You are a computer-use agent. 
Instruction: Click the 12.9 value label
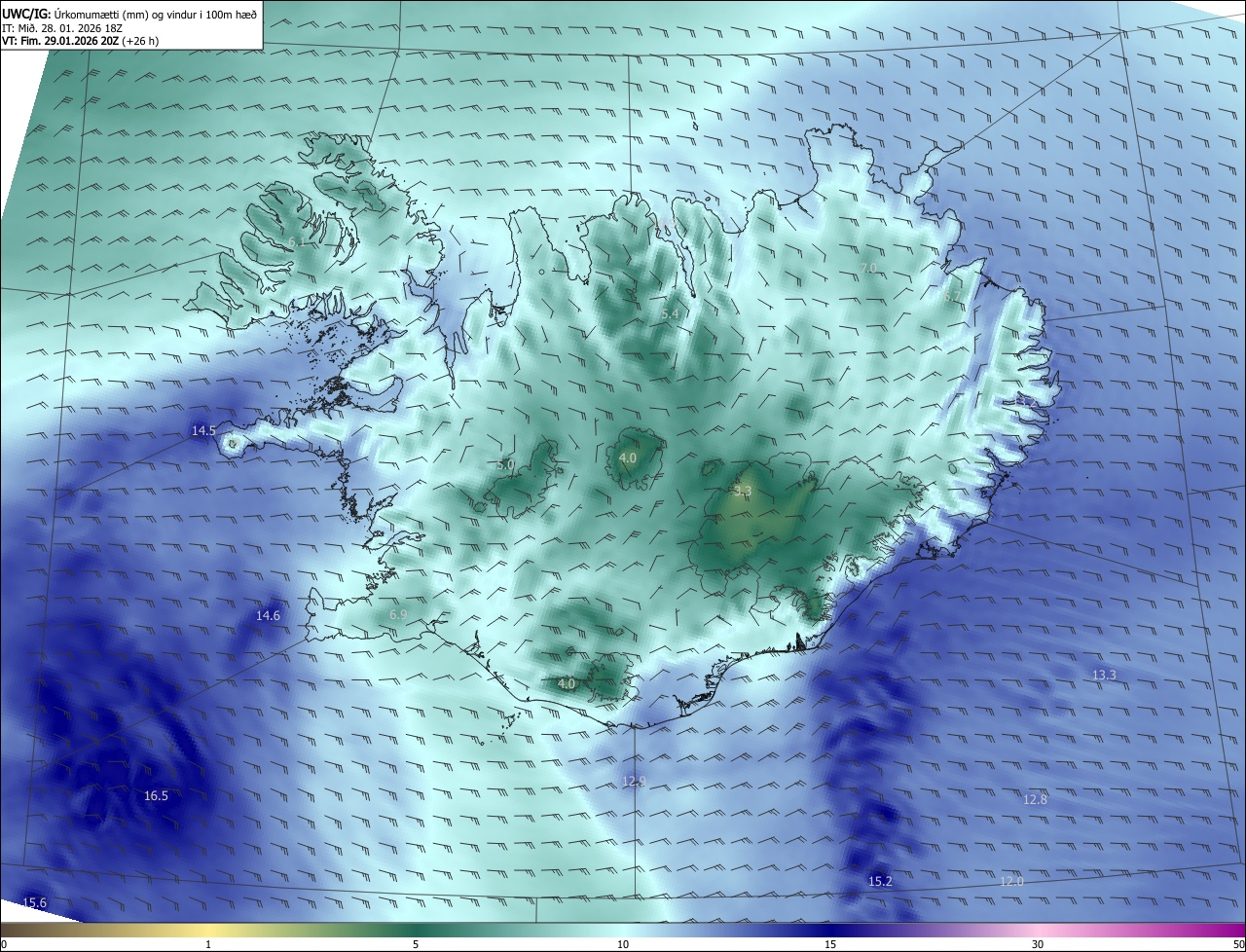point(634,781)
